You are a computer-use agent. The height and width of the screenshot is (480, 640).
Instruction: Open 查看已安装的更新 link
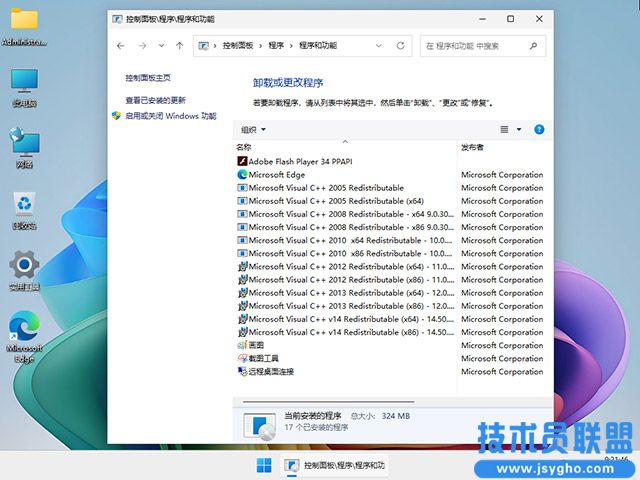156,100
